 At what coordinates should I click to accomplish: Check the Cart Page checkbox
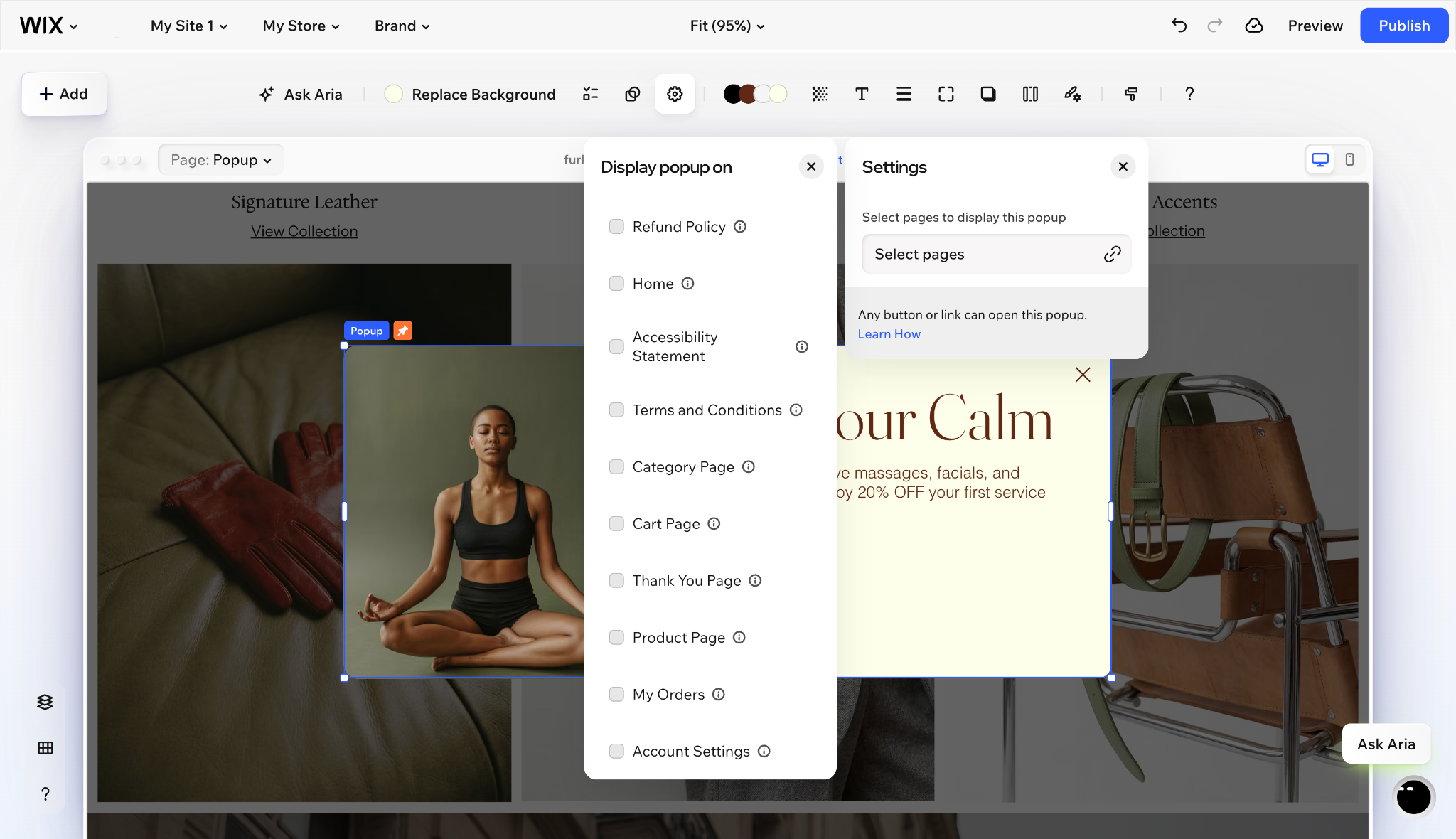coord(616,523)
